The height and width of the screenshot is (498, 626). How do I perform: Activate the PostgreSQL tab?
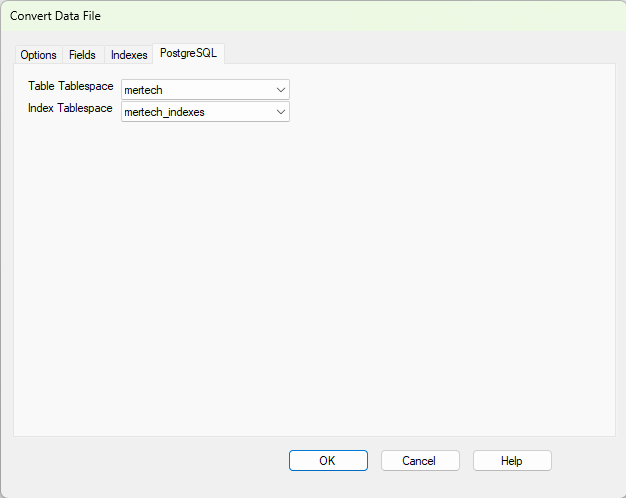(188, 53)
